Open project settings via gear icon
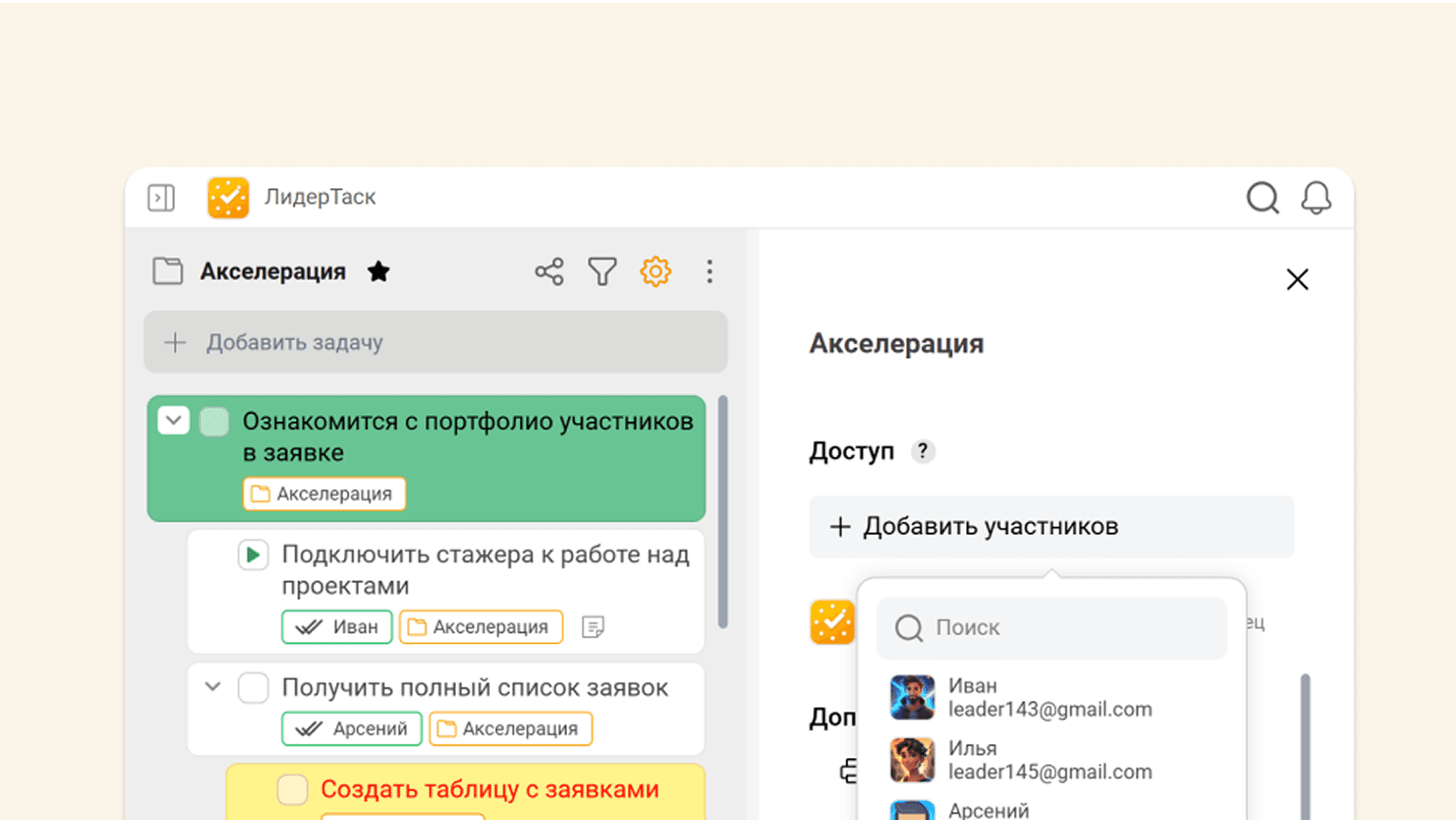Viewport: 1456px width, 820px height. pyautogui.click(x=655, y=271)
